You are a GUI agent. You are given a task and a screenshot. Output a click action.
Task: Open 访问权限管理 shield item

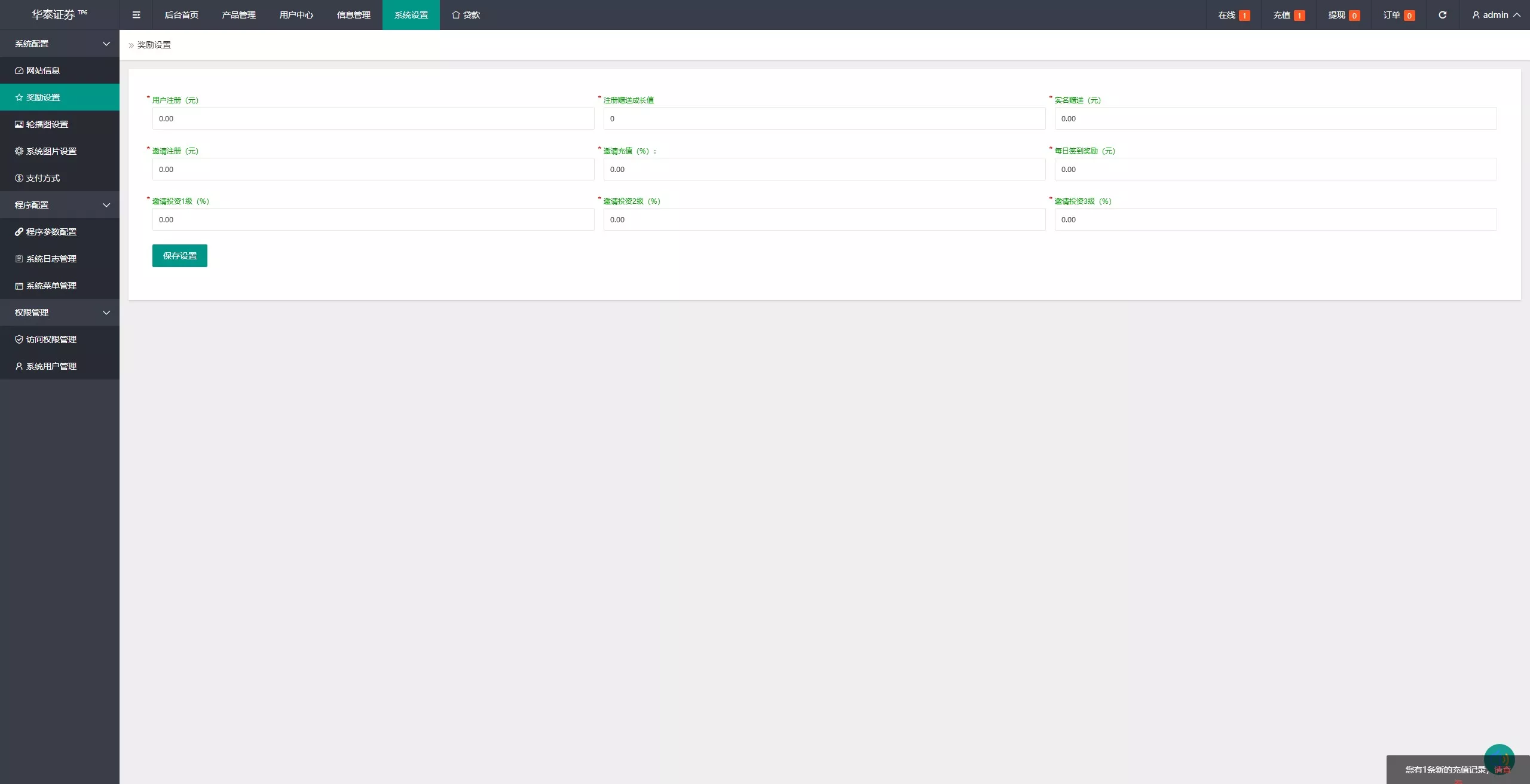point(60,339)
